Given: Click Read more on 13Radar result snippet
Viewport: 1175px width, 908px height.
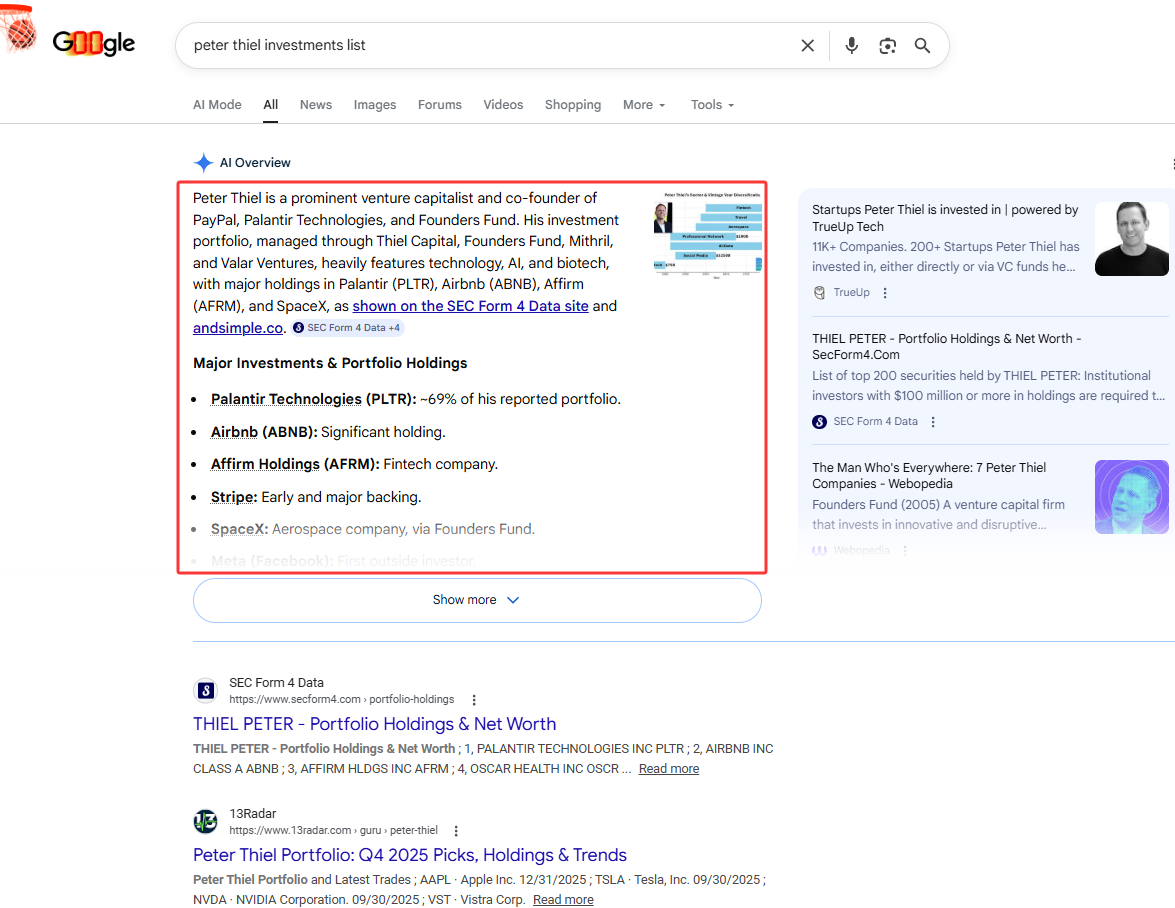Looking at the screenshot, I should (x=563, y=900).
